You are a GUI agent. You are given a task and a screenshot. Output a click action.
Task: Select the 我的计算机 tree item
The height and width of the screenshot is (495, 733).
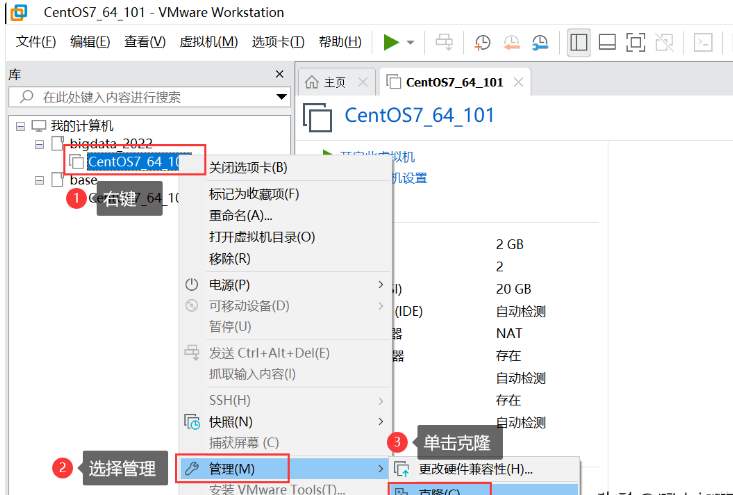point(82,126)
